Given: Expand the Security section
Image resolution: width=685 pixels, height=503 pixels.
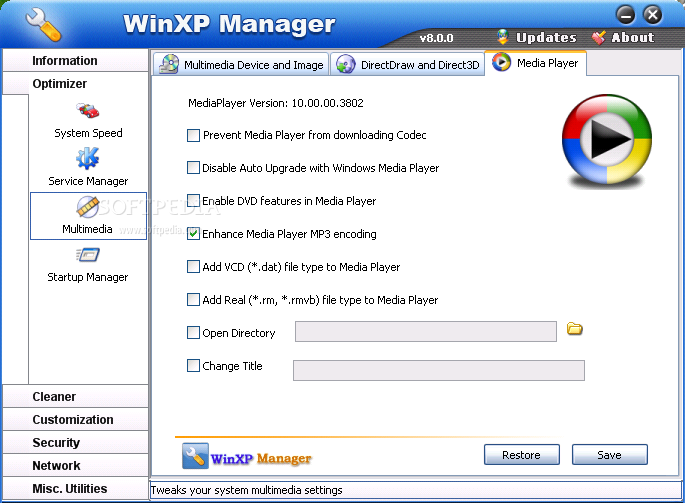Looking at the screenshot, I should point(75,443).
